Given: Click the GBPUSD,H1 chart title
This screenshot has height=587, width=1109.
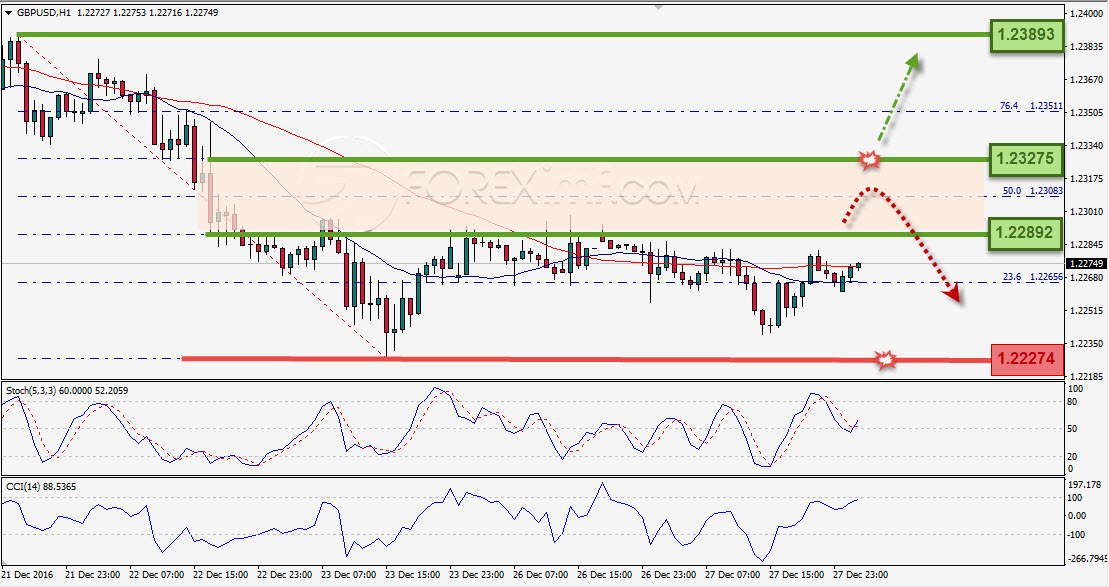Looking at the screenshot, I should coord(42,12).
